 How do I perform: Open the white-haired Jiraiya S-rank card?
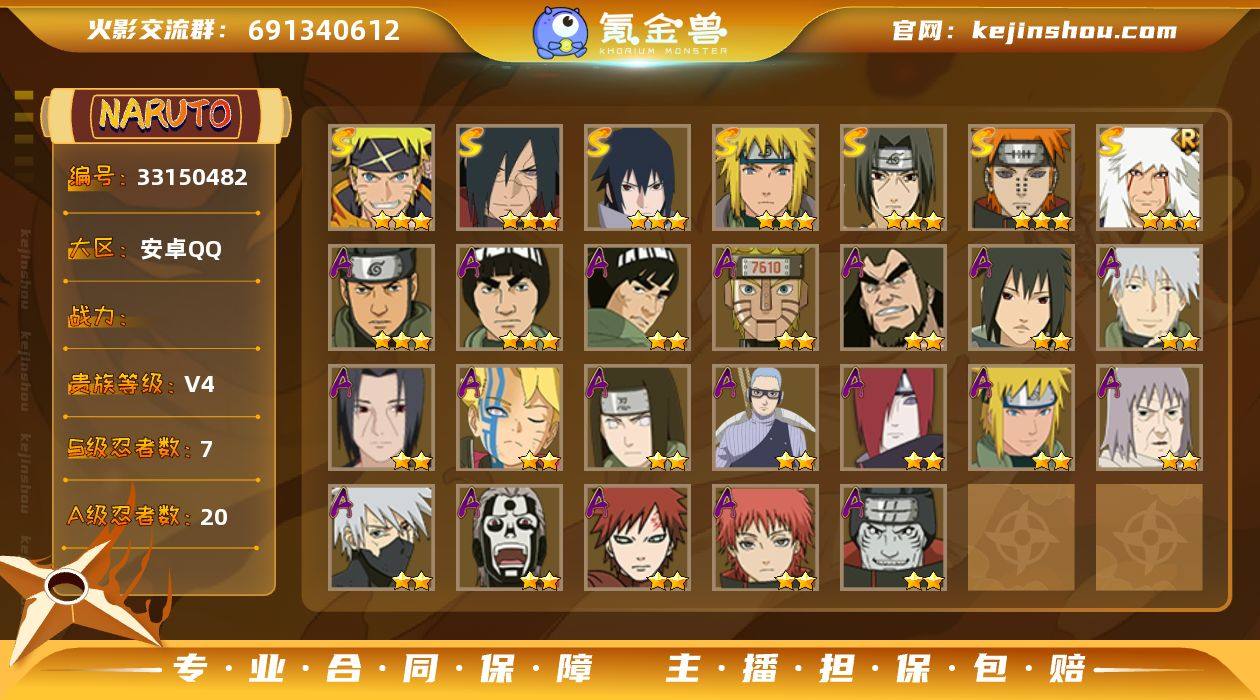[1150, 178]
